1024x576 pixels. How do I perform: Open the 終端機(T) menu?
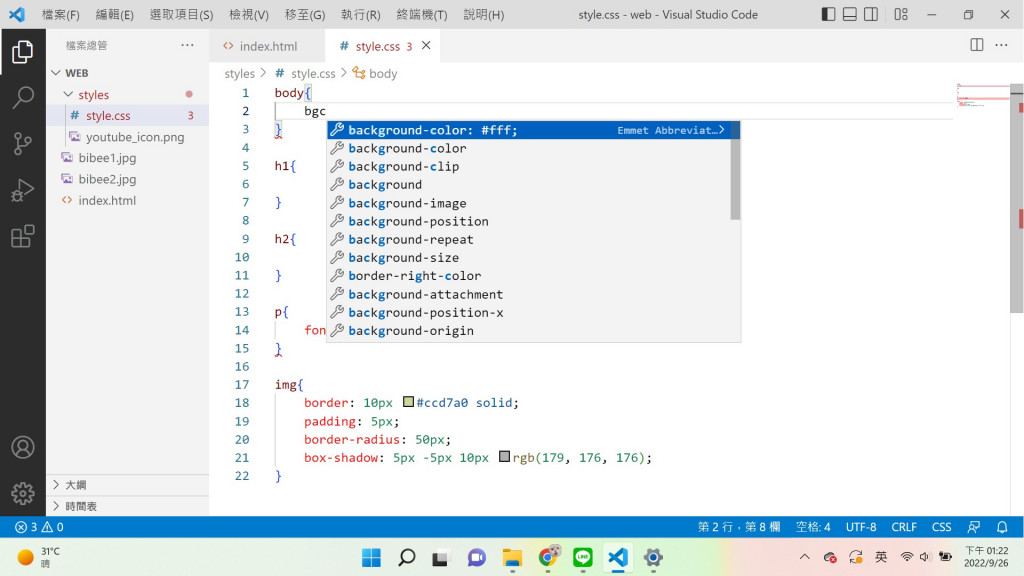pyautogui.click(x=422, y=14)
